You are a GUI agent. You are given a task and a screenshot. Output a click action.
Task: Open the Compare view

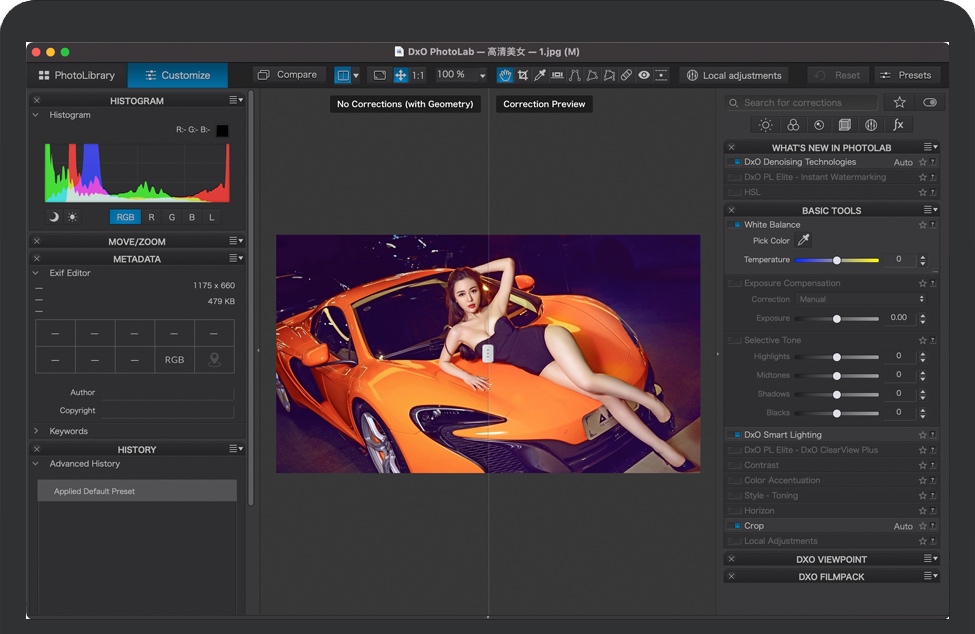288,74
